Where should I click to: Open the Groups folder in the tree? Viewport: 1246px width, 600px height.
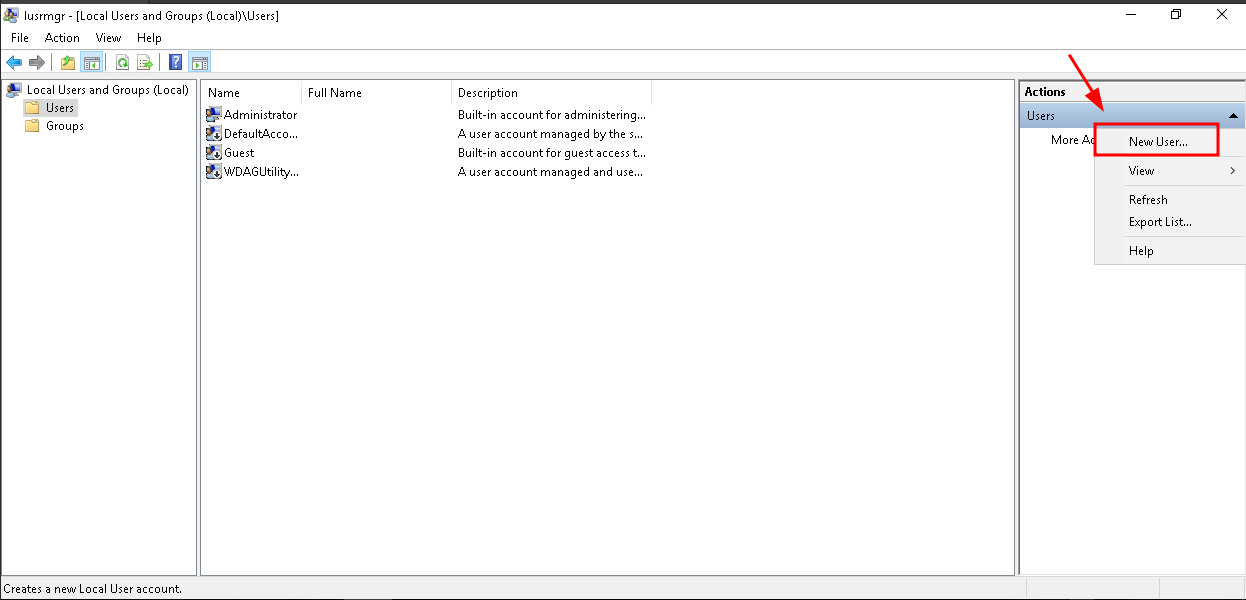64,126
